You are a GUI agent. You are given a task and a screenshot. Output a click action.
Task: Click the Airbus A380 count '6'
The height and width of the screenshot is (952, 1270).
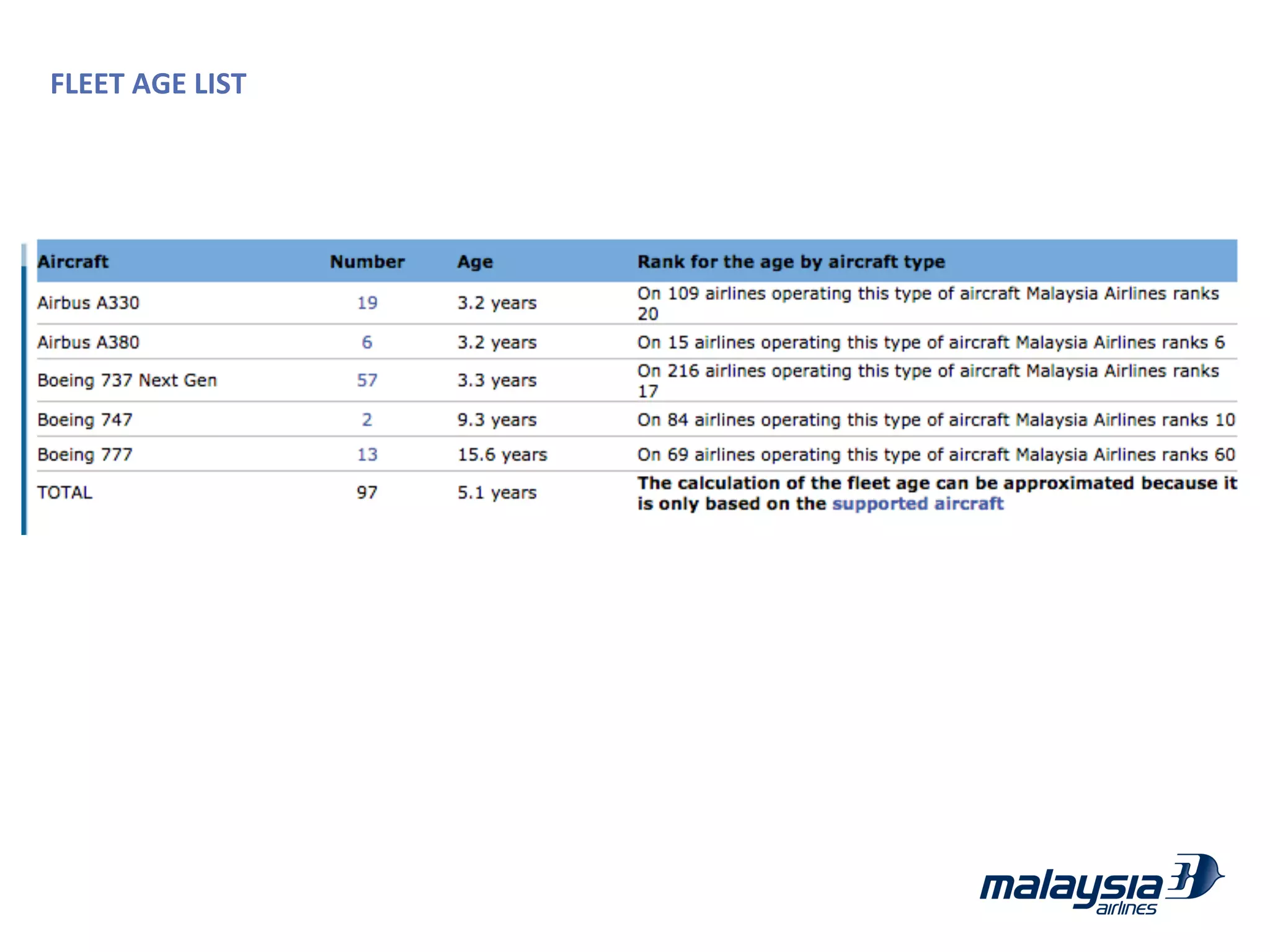tap(367, 342)
